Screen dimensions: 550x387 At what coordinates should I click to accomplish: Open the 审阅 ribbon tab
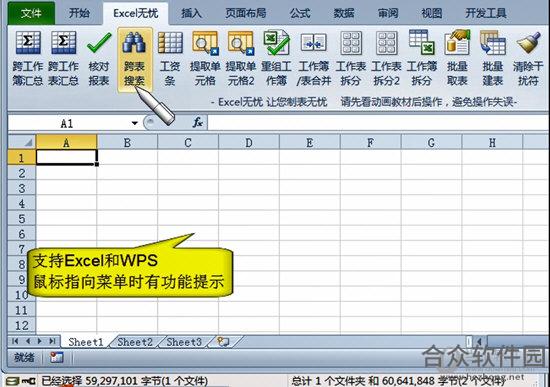pyautogui.click(x=388, y=13)
